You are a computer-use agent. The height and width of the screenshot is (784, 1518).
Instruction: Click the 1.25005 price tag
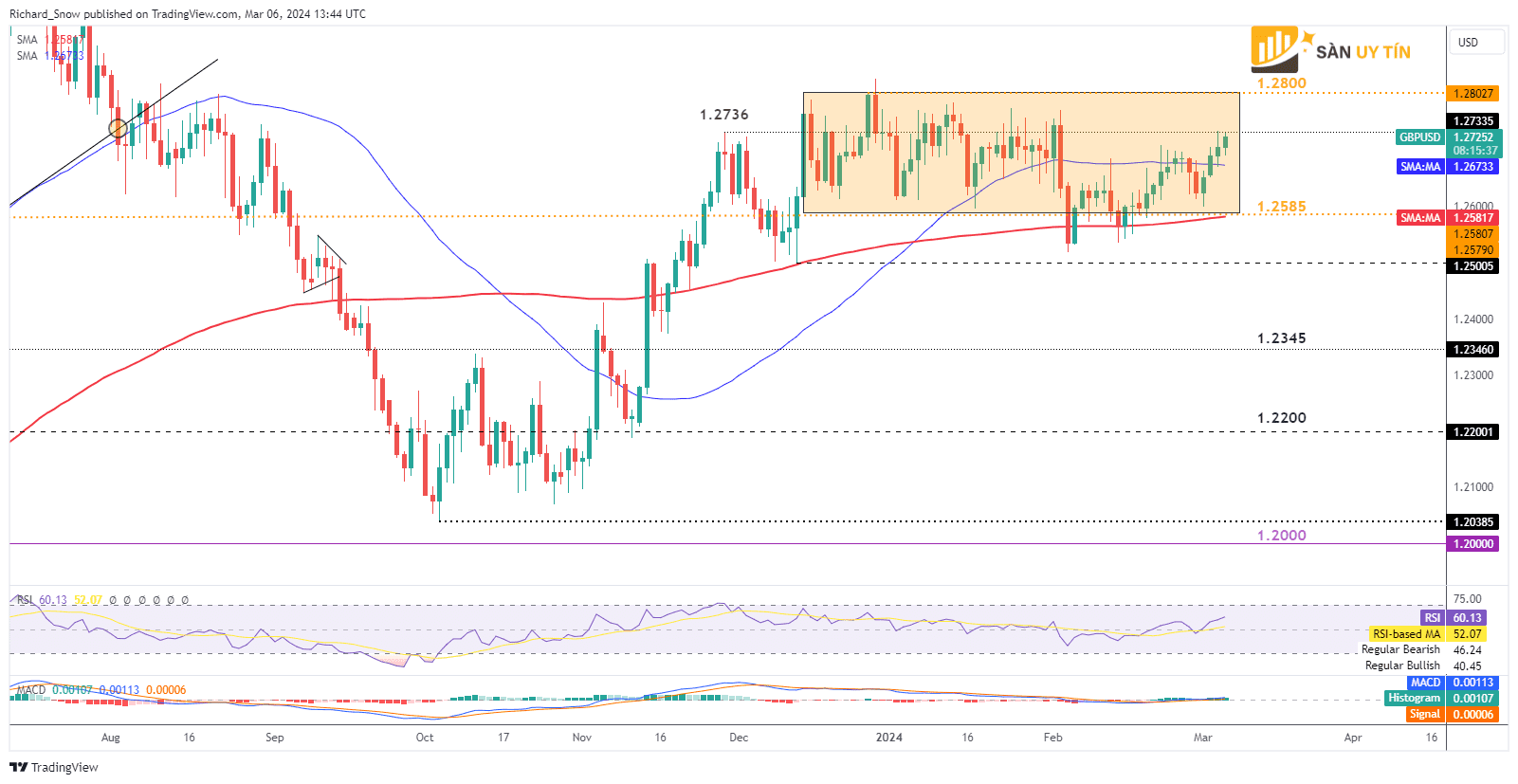(1473, 265)
